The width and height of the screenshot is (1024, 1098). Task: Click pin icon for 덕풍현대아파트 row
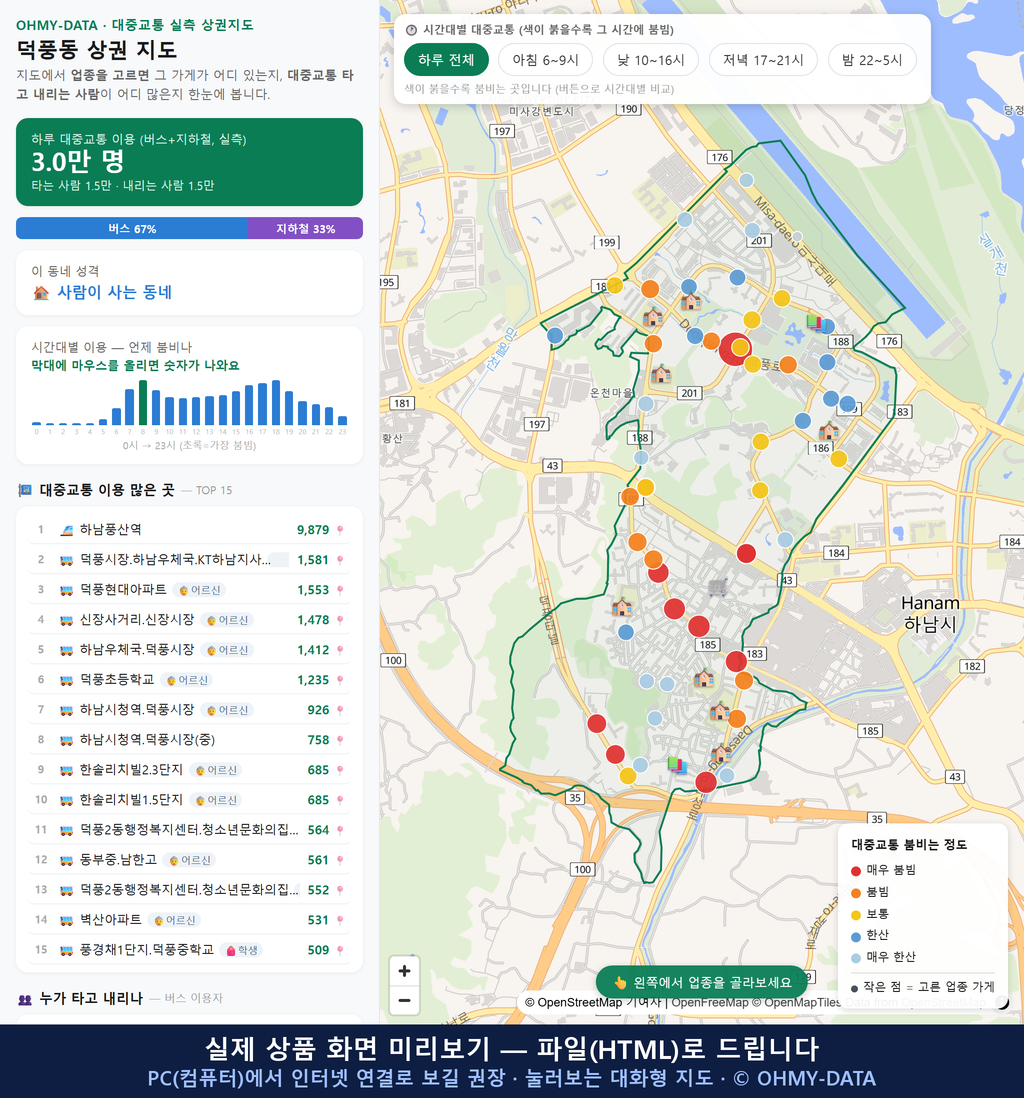(x=340, y=590)
